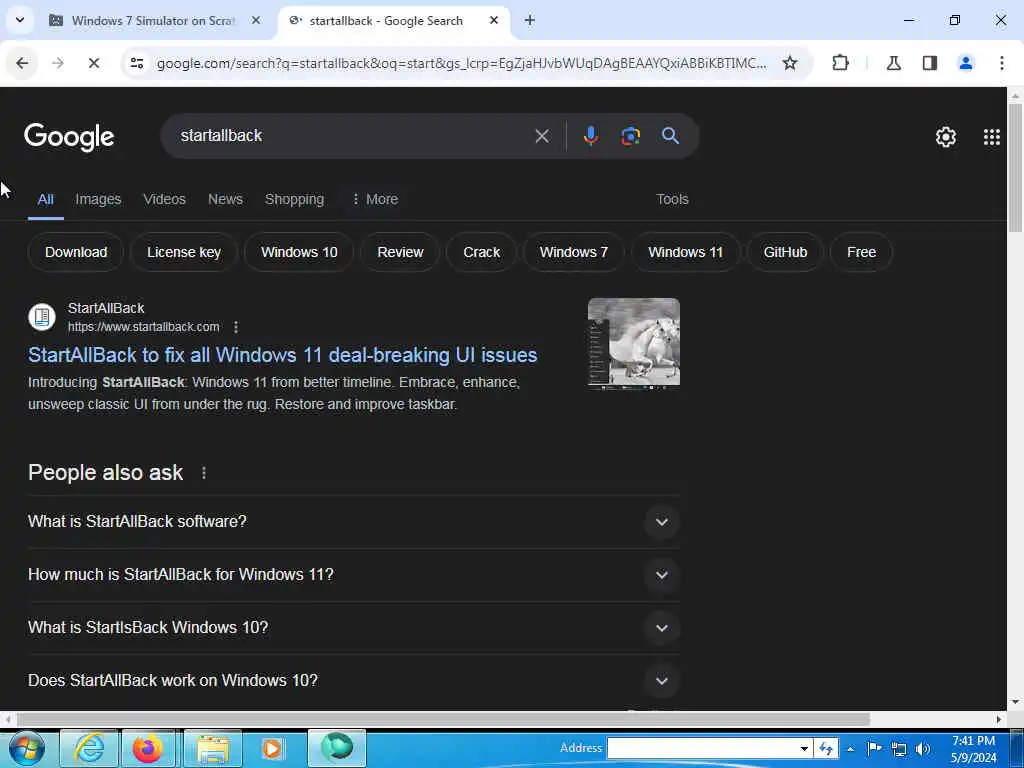This screenshot has height=768, width=1024.
Task: Launch Firefox from taskbar
Action: pyautogui.click(x=150, y=748)
